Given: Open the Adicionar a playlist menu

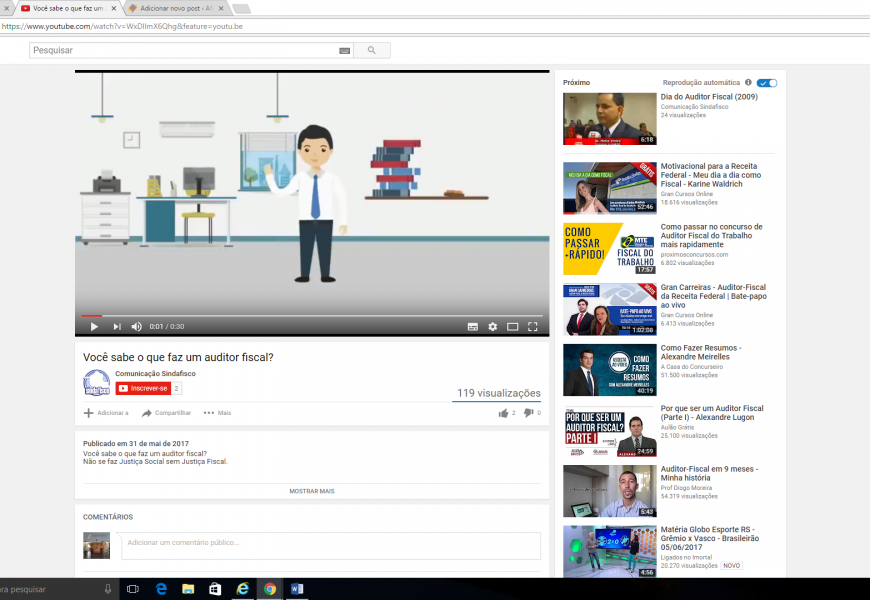Looking at the screenshot, I should [106, 412].
